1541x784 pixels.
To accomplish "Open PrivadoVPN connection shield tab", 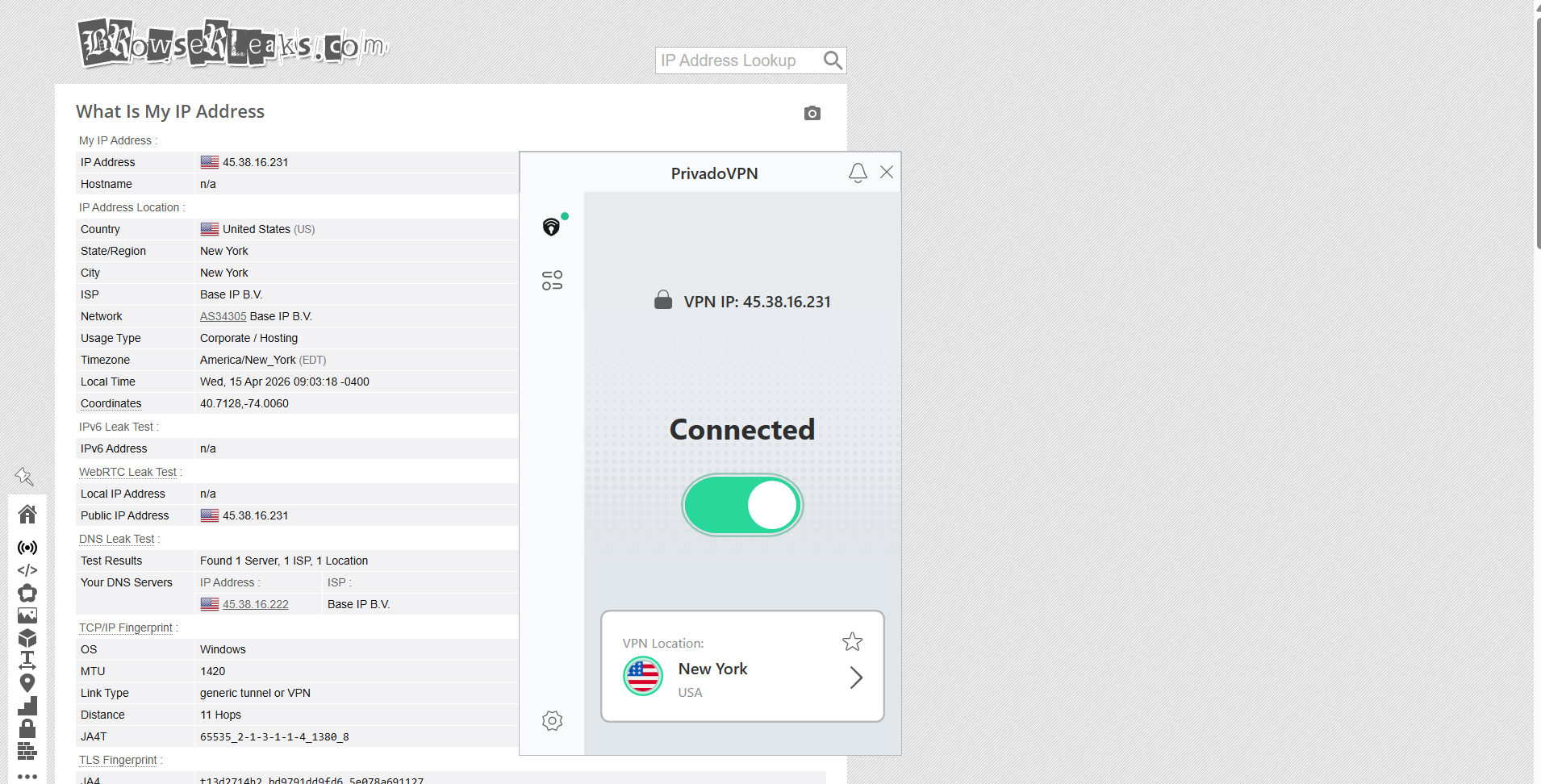I will [x=552, y=226].
